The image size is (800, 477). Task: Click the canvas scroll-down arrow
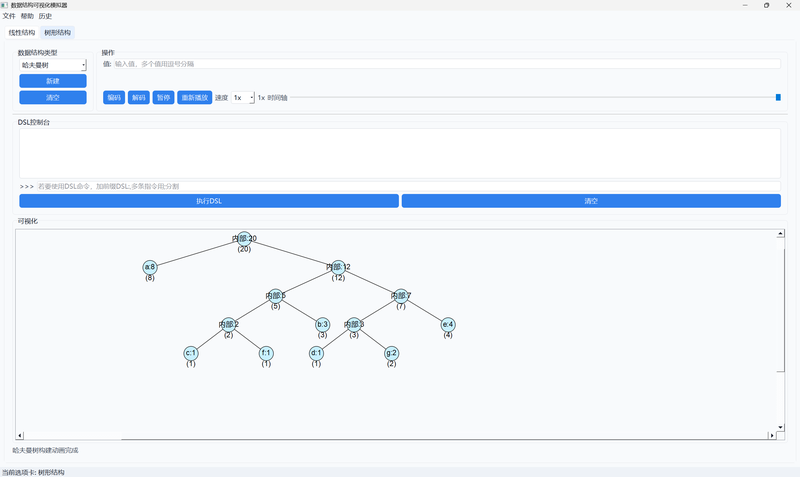coord(781,428)
